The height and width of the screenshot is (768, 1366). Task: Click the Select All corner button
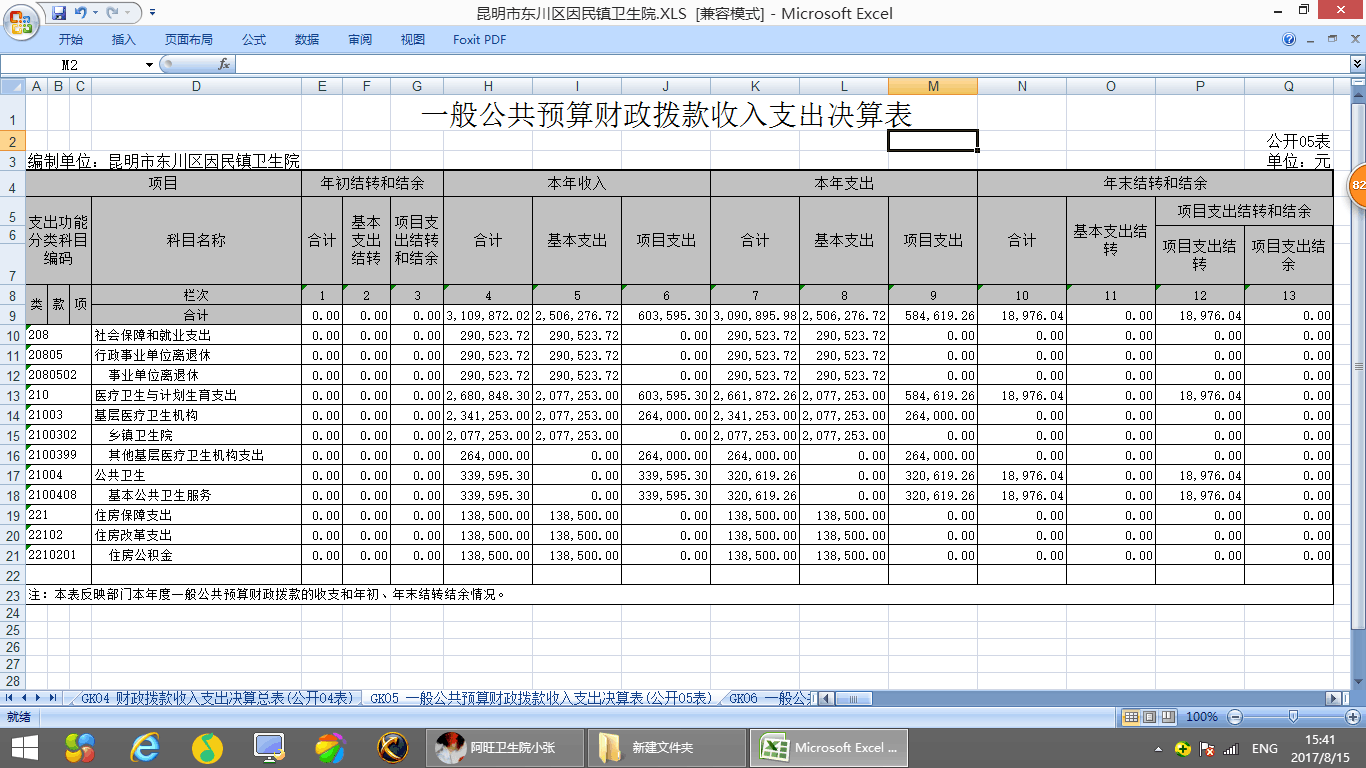[13, 87]
